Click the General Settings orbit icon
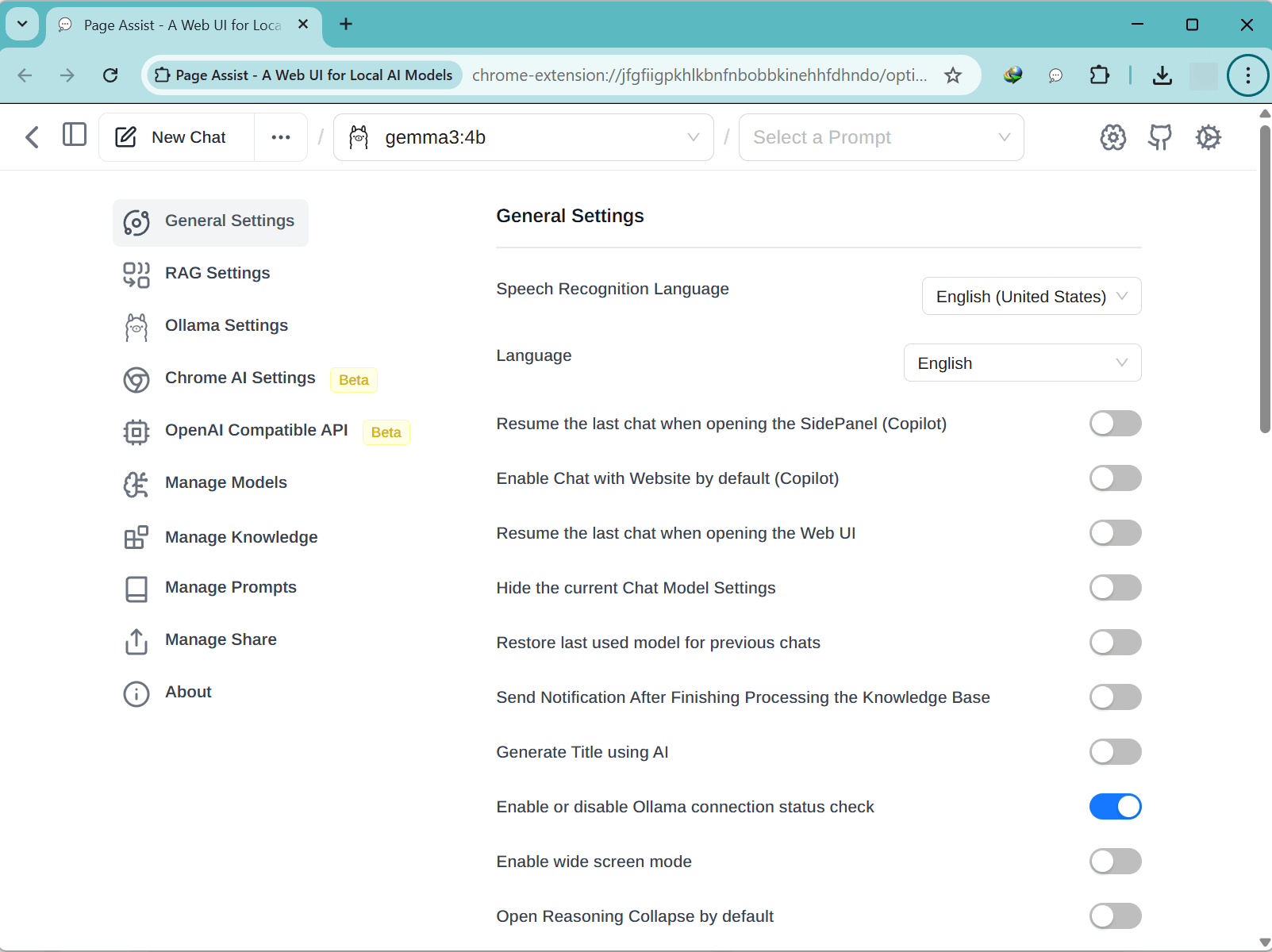1272x952 pixels. 136,223
